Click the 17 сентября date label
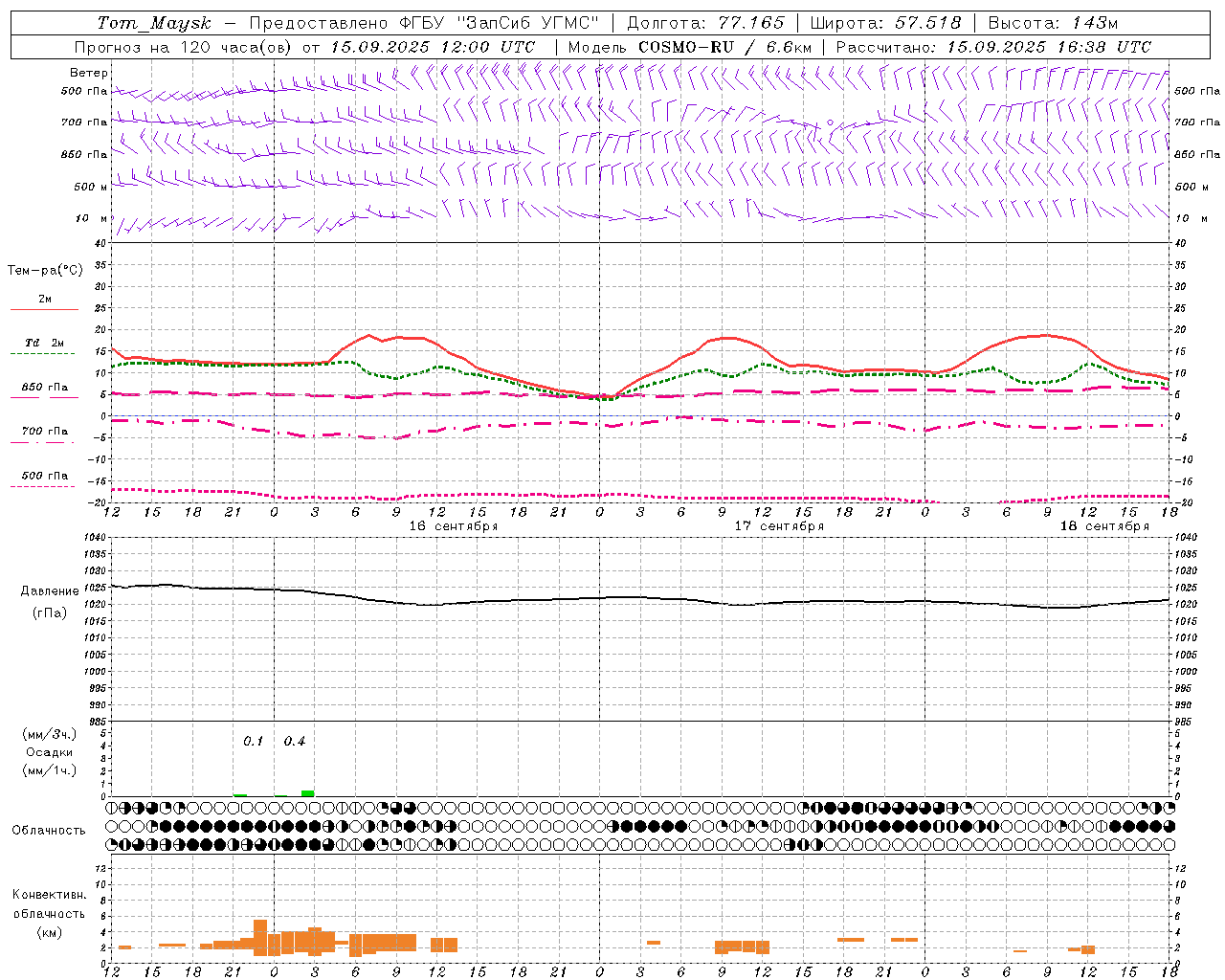Viewport: 1225px width, 980px height. point(779,526)
